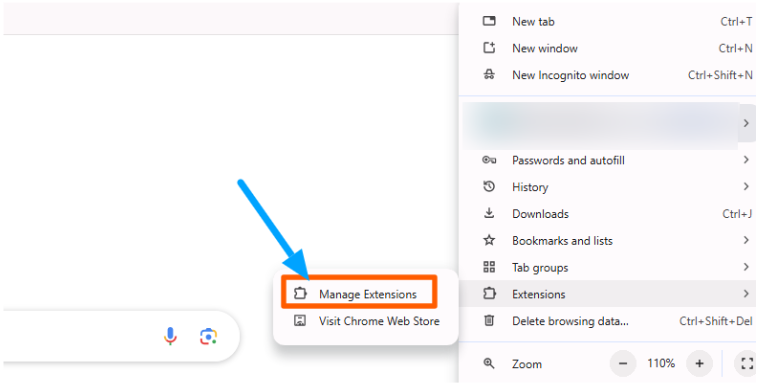The width and height of the screenshot is (758, 384).
Task: Click the Delete browsing data trash icon
Action: pos(489,320)
